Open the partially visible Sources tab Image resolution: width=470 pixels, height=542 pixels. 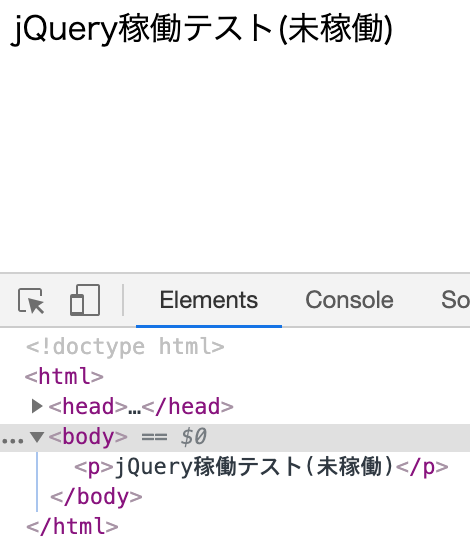[x=455, y=300]
